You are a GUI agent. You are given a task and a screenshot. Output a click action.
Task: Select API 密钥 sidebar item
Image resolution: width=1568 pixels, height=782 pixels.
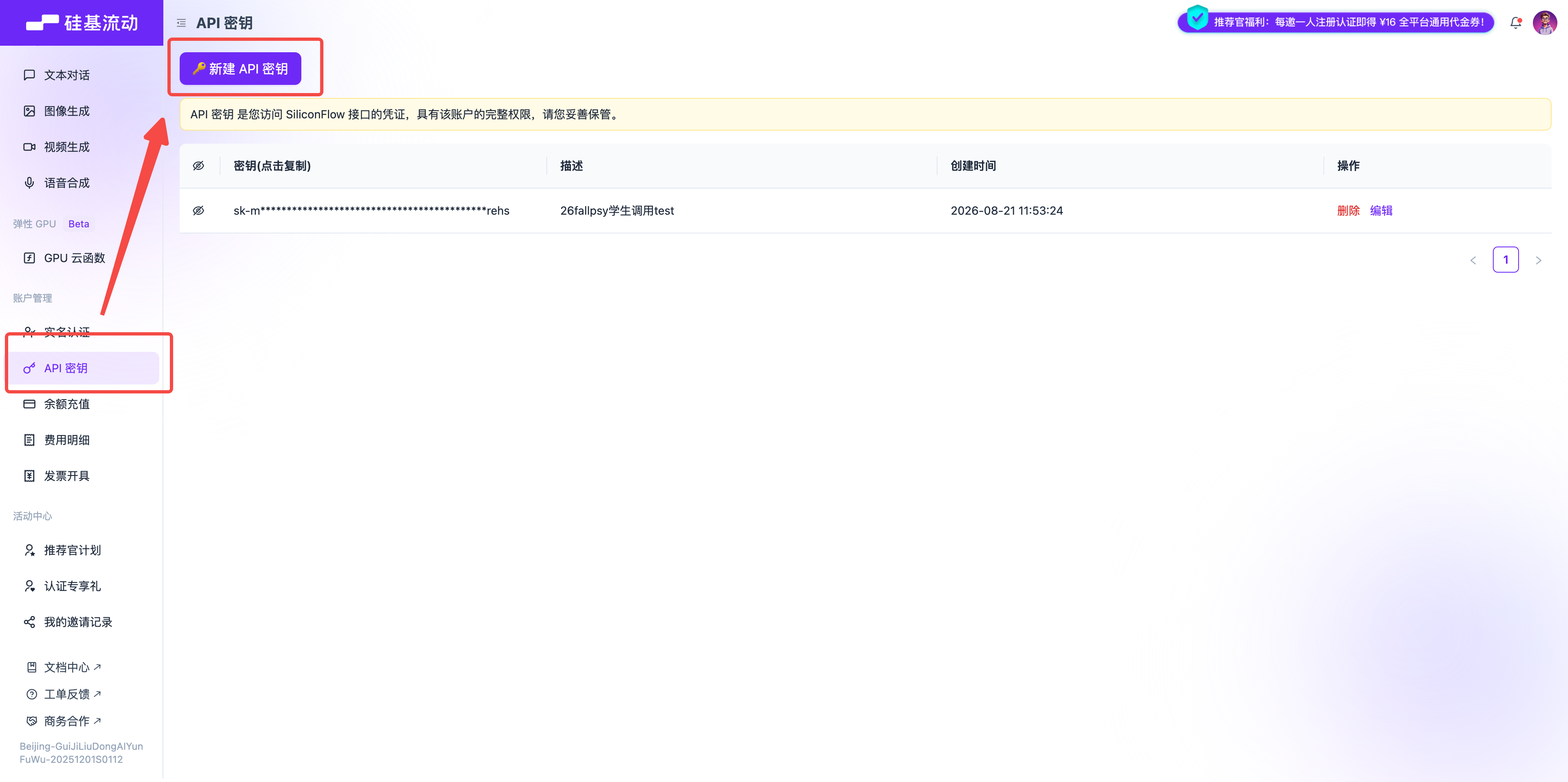coord(83,368)
